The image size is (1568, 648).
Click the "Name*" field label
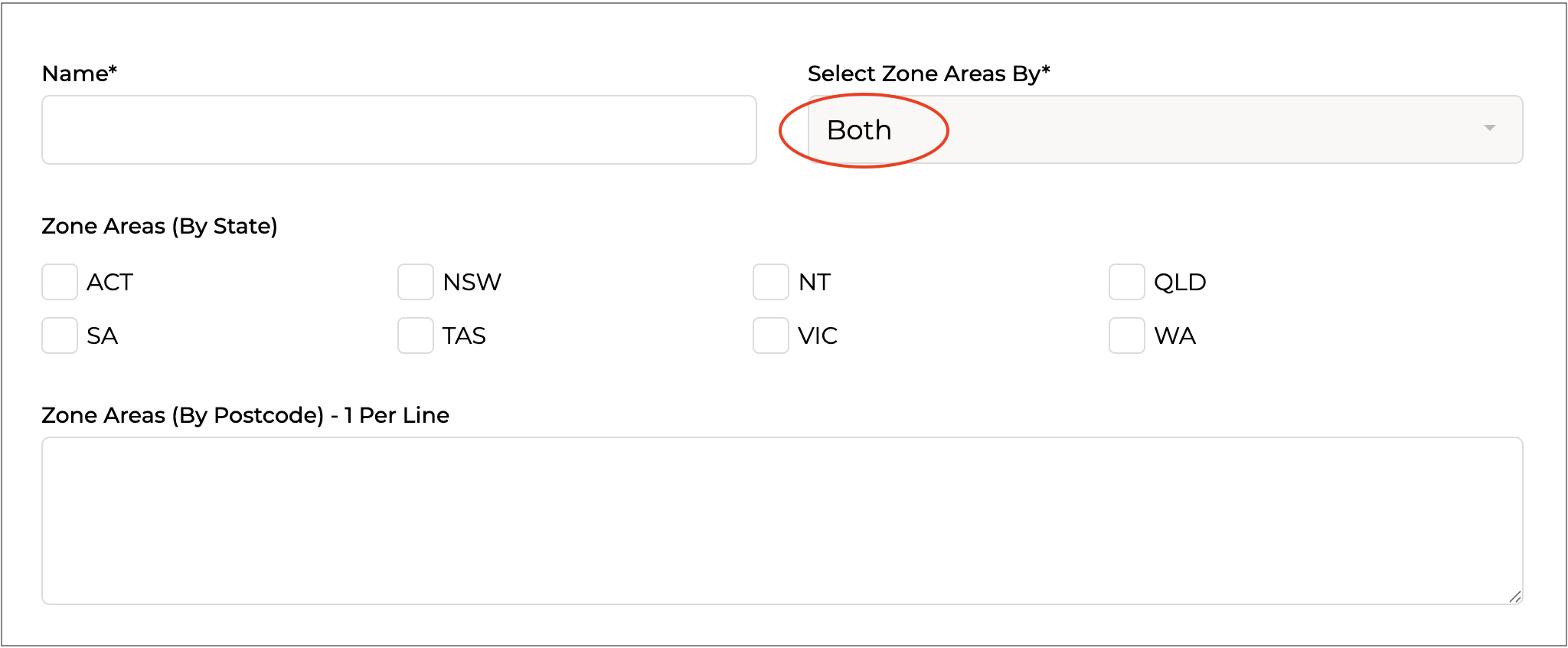79,74
